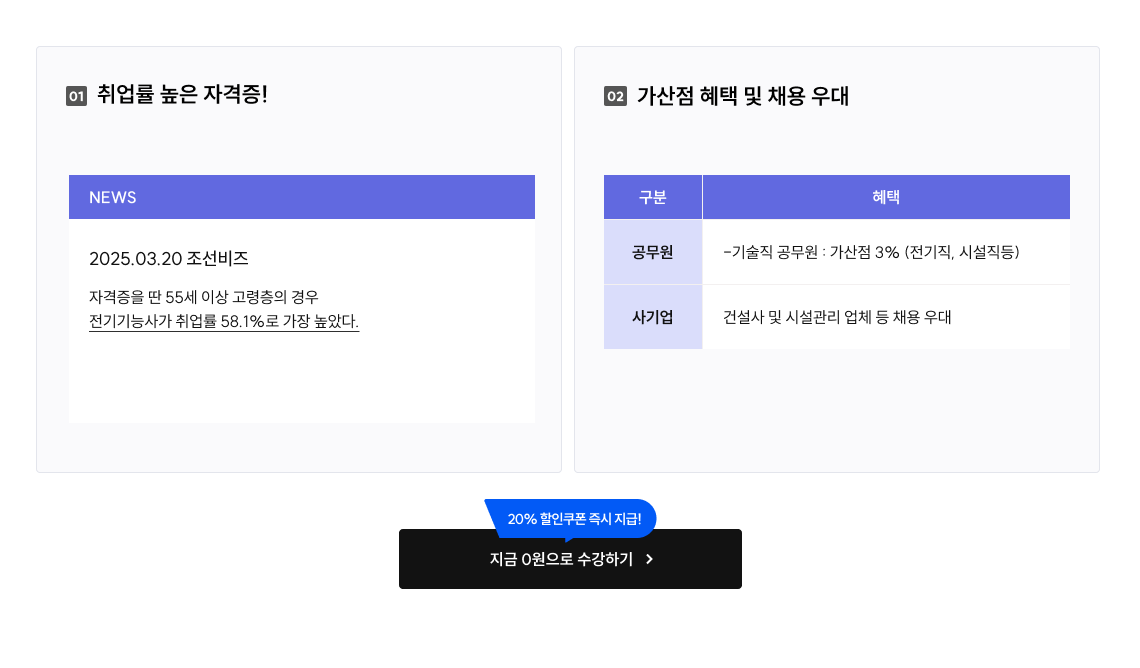
Task: Click the 자격증을 딴 55세 이상 text
Action: point(196,297)
